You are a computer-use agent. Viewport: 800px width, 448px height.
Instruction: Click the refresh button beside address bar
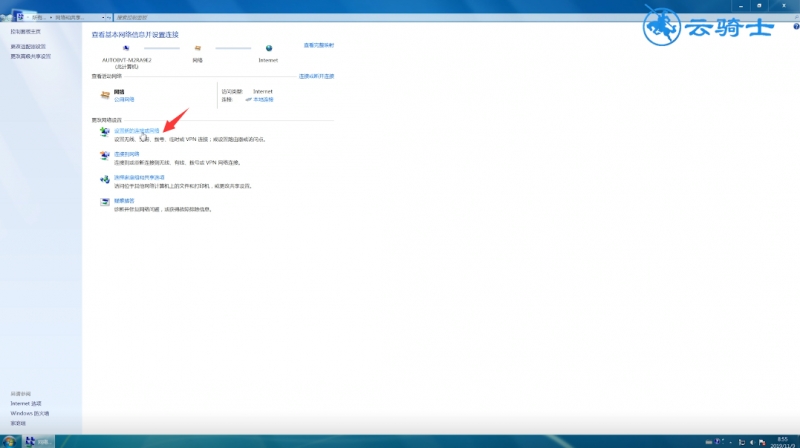[x=109, y=17]
